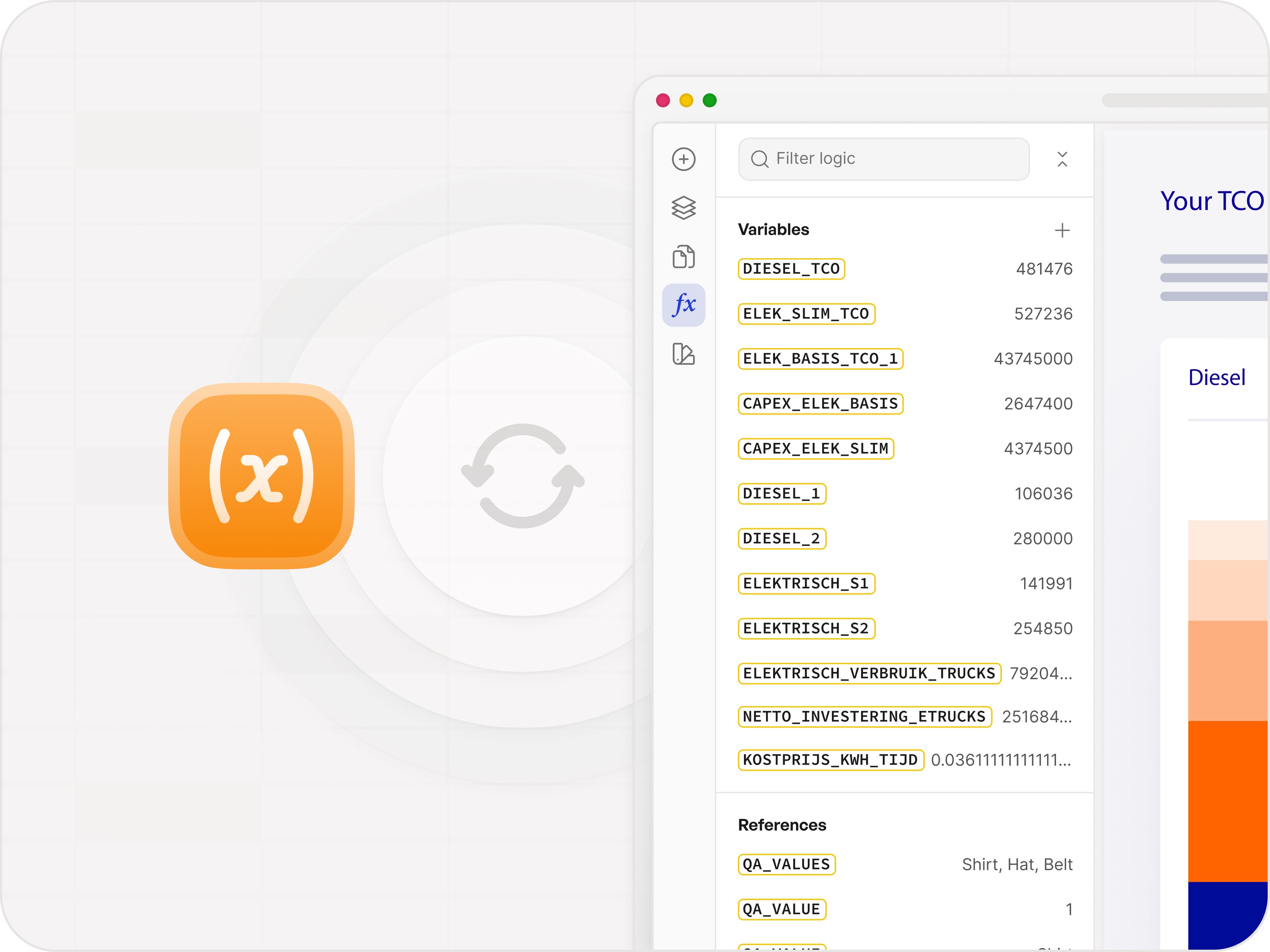Select the DIESEL_TCO variable tag
This screenshot has width=1270, height=952.
791,269
